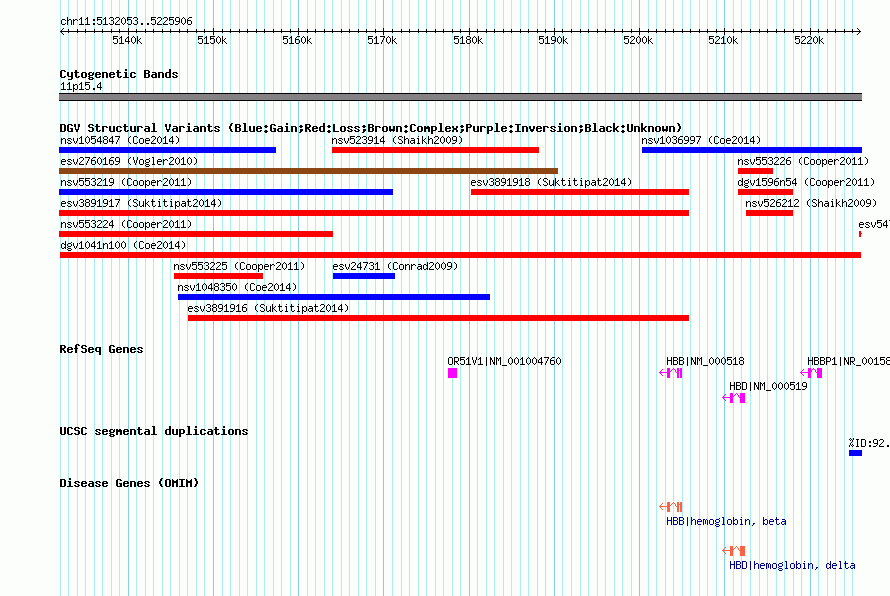Viewport: 890px width, 596px height.
Task: Select the blue nsv1048350 variant bar
Action: (x=334, y=297)
